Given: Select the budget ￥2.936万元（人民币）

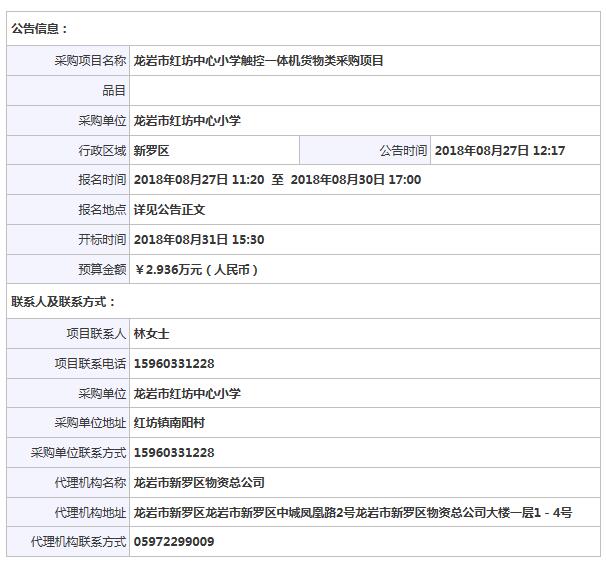Looking at the screenshot, I should click(196, 269).
